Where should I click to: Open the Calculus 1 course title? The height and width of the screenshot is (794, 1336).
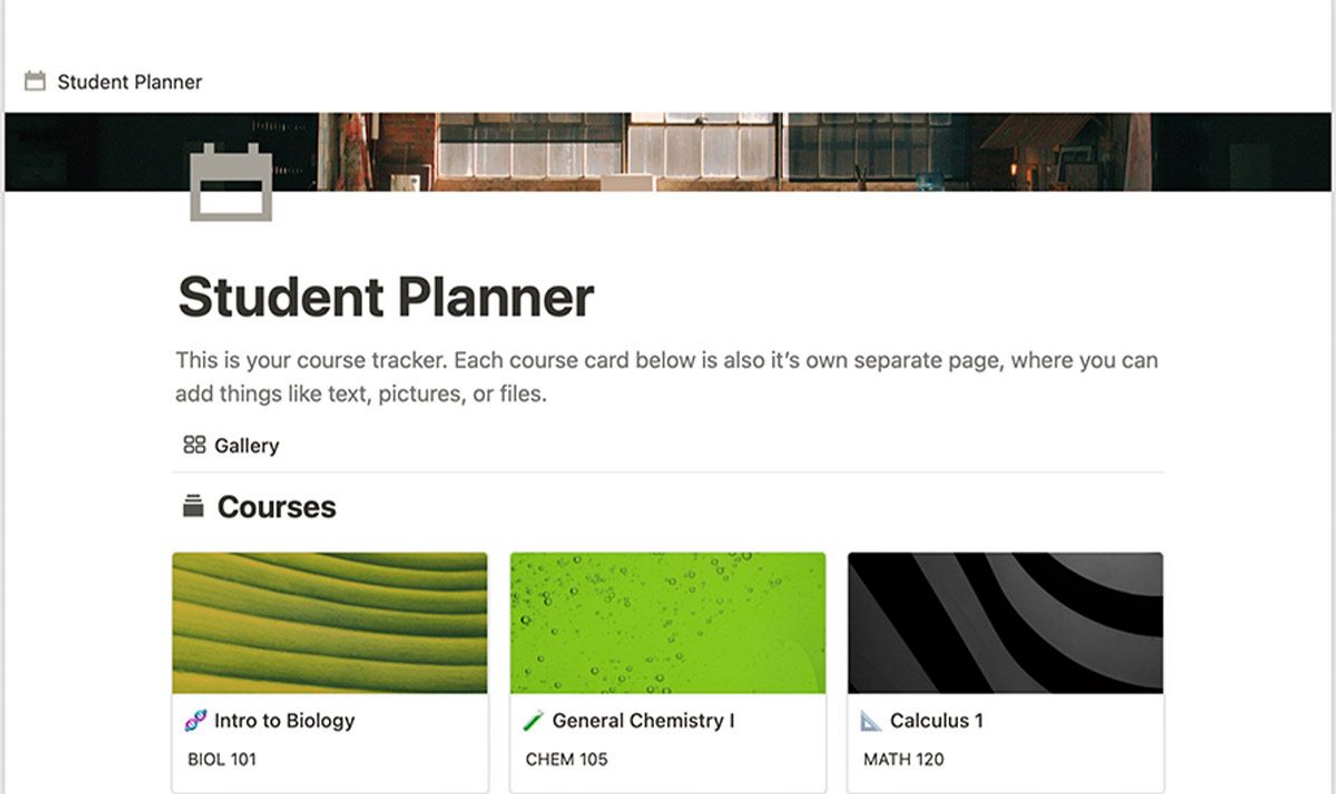[936, 720]
